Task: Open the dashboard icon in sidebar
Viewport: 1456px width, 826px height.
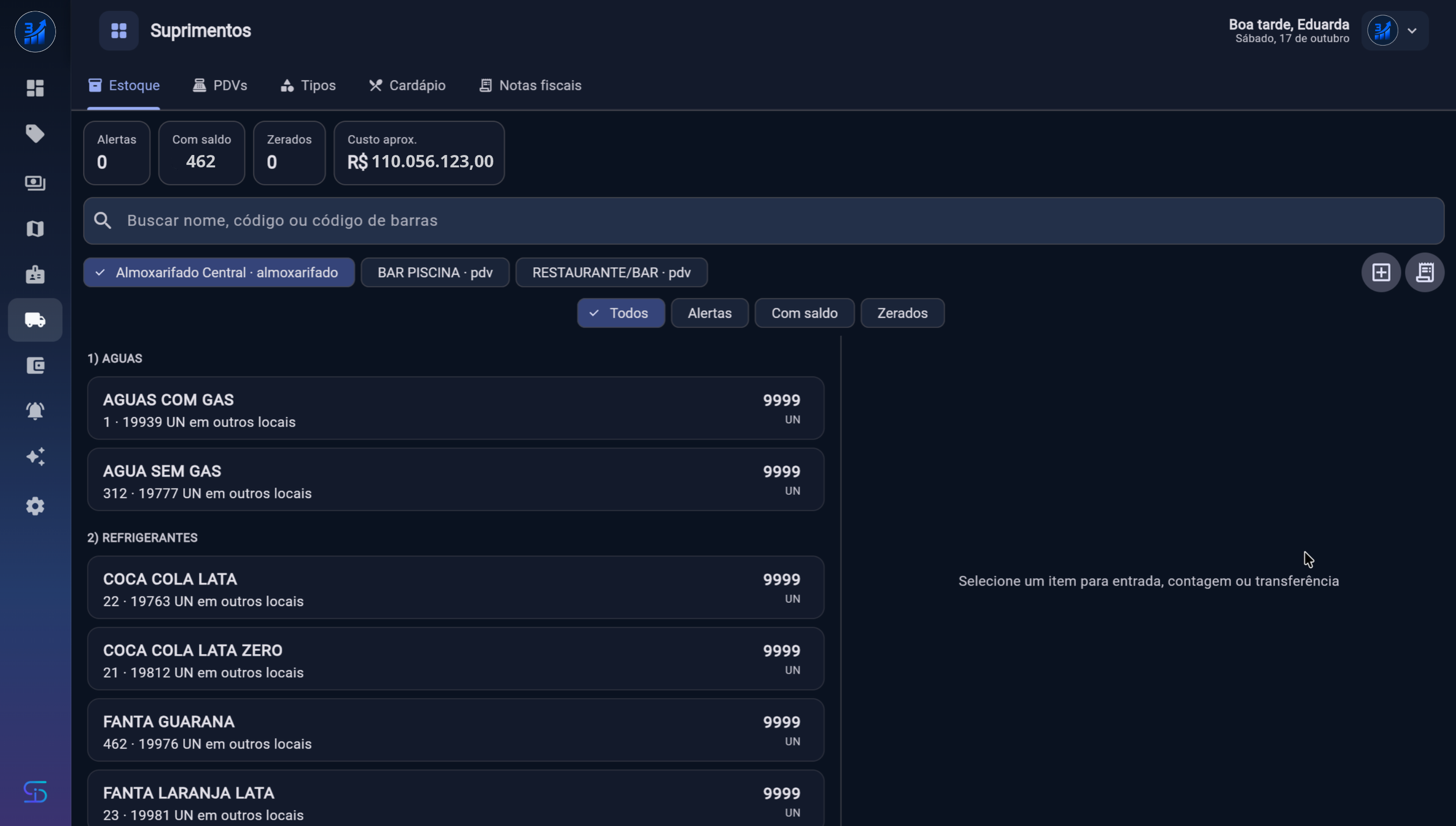Action: tap(35, 88)
